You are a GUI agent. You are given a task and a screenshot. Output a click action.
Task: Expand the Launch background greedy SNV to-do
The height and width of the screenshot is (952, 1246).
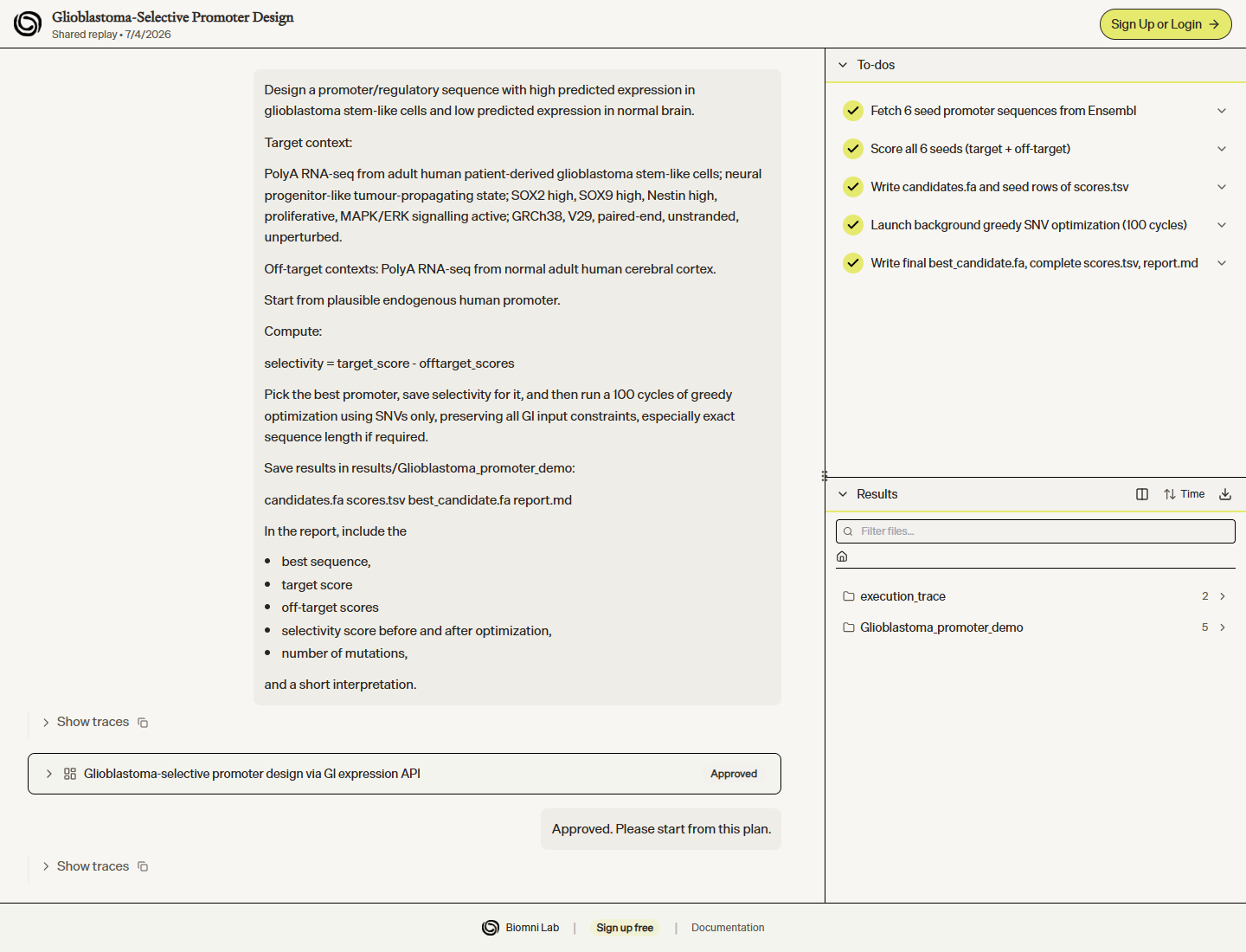[x=1222, y=225]
